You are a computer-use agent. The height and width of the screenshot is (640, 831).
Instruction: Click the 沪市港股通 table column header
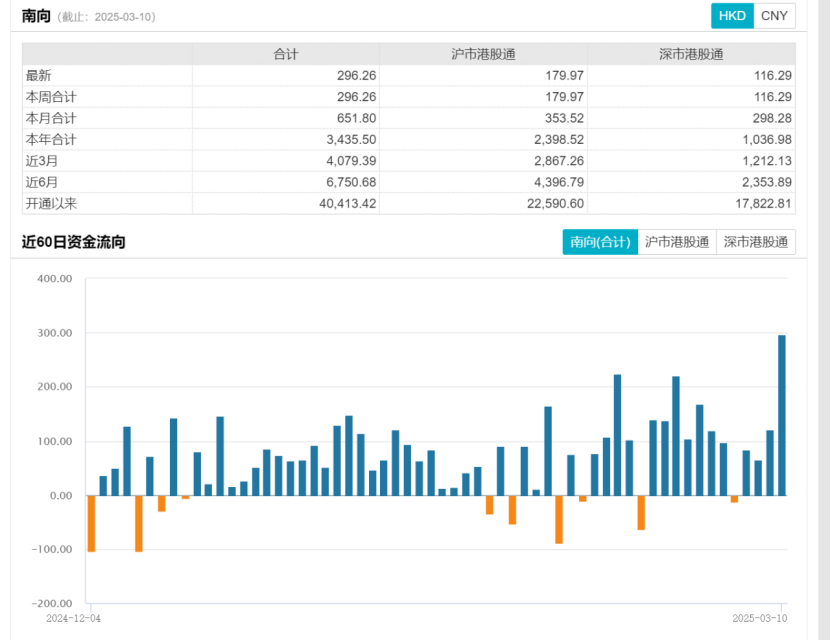tap(484, 54)
